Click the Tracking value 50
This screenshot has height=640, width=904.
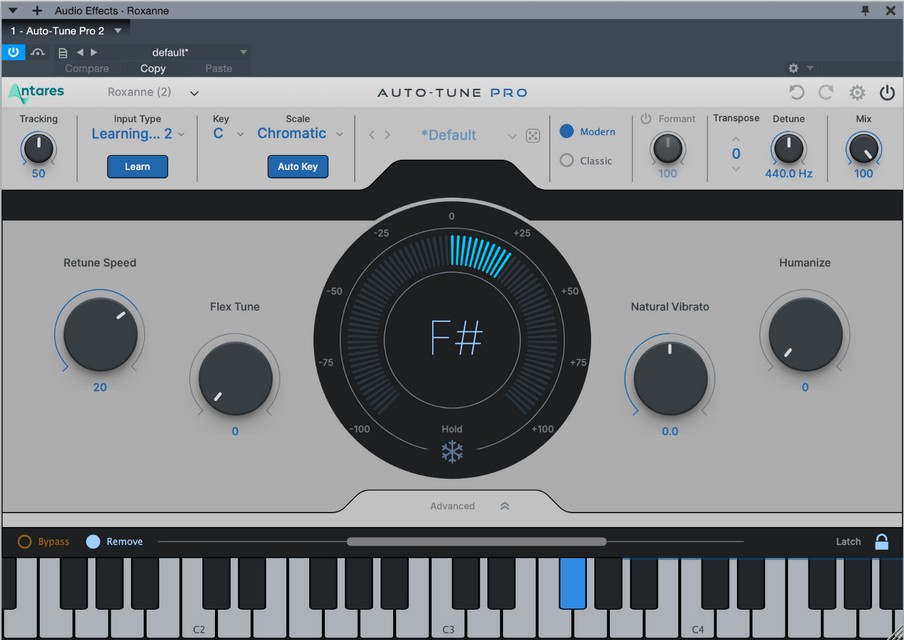pos(39,174)
